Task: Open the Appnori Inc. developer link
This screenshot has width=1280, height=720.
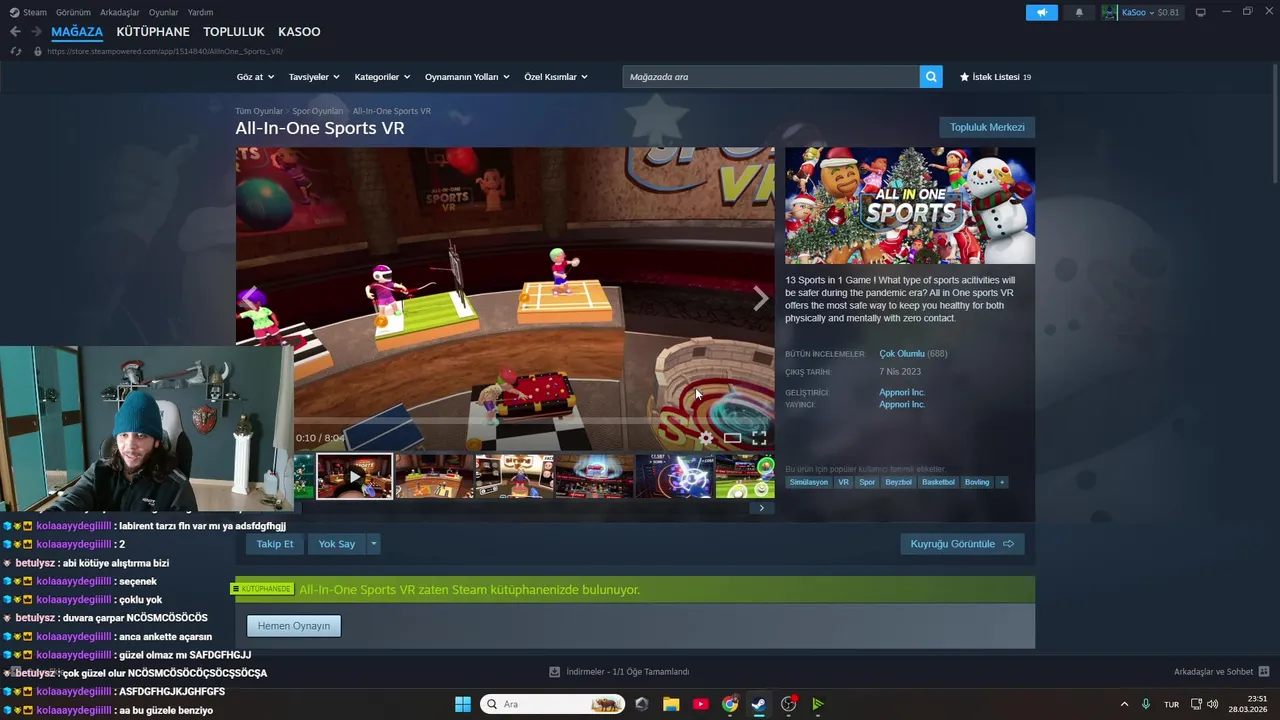Action: 902,392
